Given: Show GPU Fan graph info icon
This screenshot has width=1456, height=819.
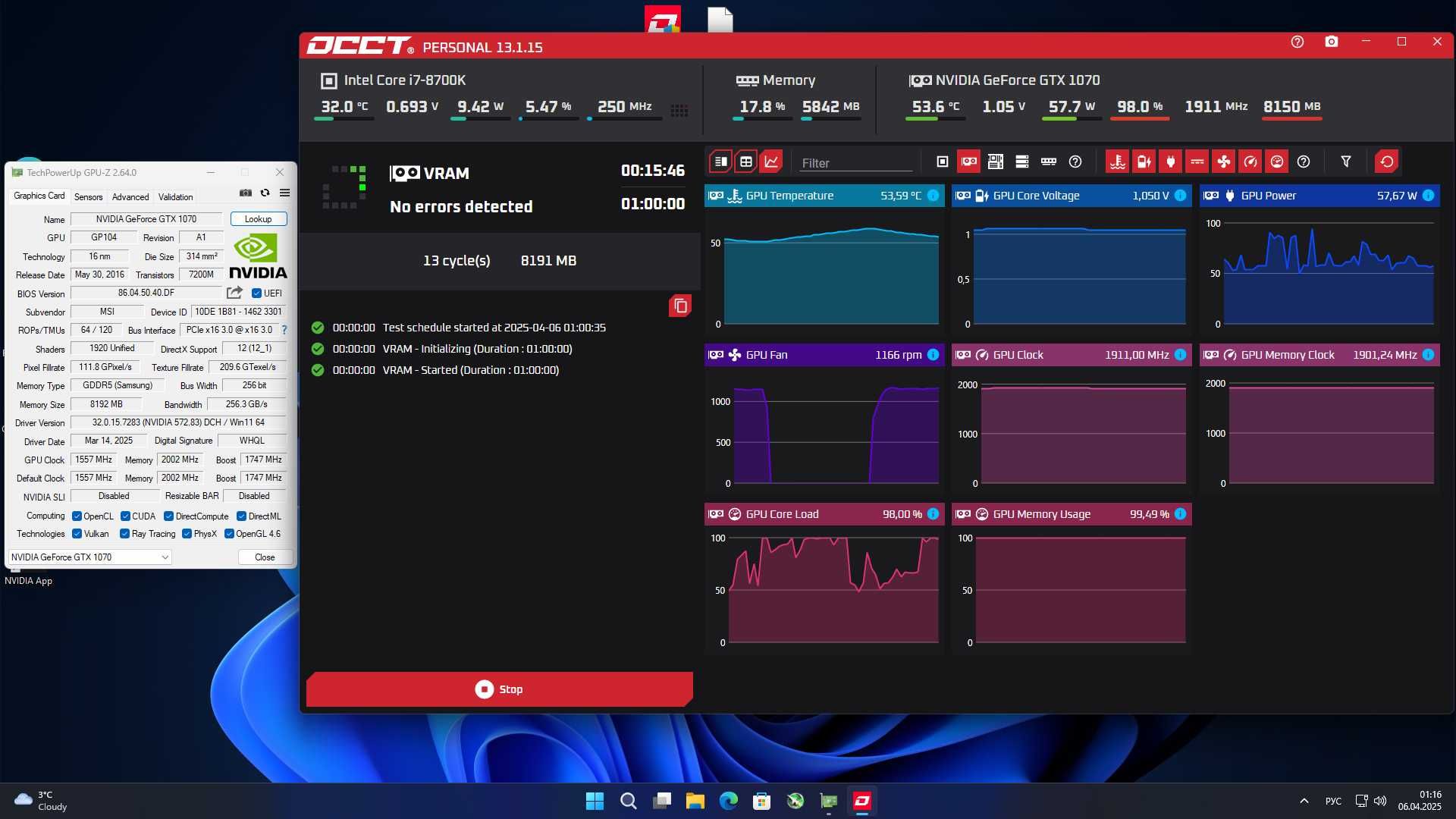Looking at the screenshot, I should pos(934,355).
